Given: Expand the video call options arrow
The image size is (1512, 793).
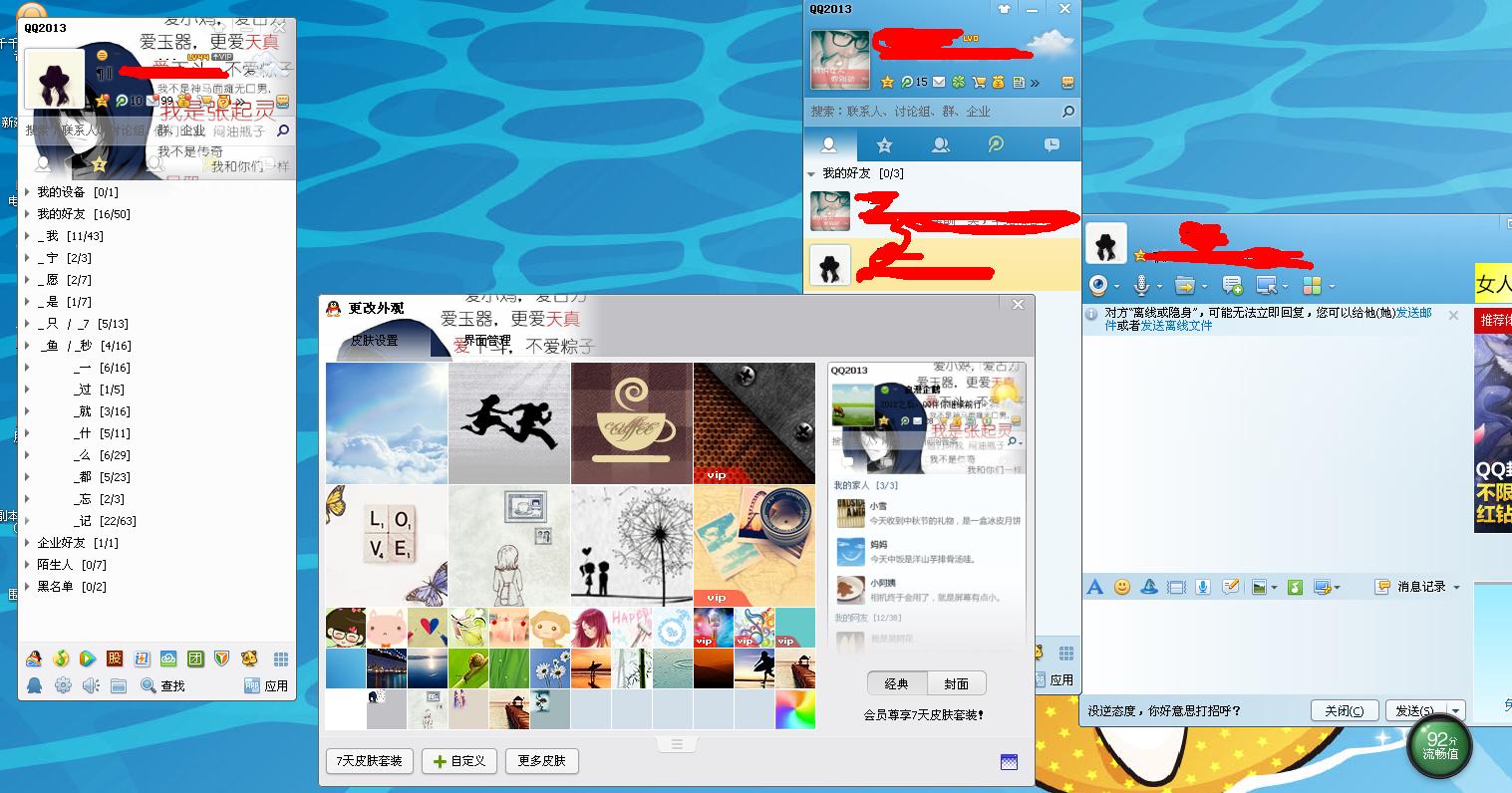Looking at the screenshot, I should point(1115,287).
